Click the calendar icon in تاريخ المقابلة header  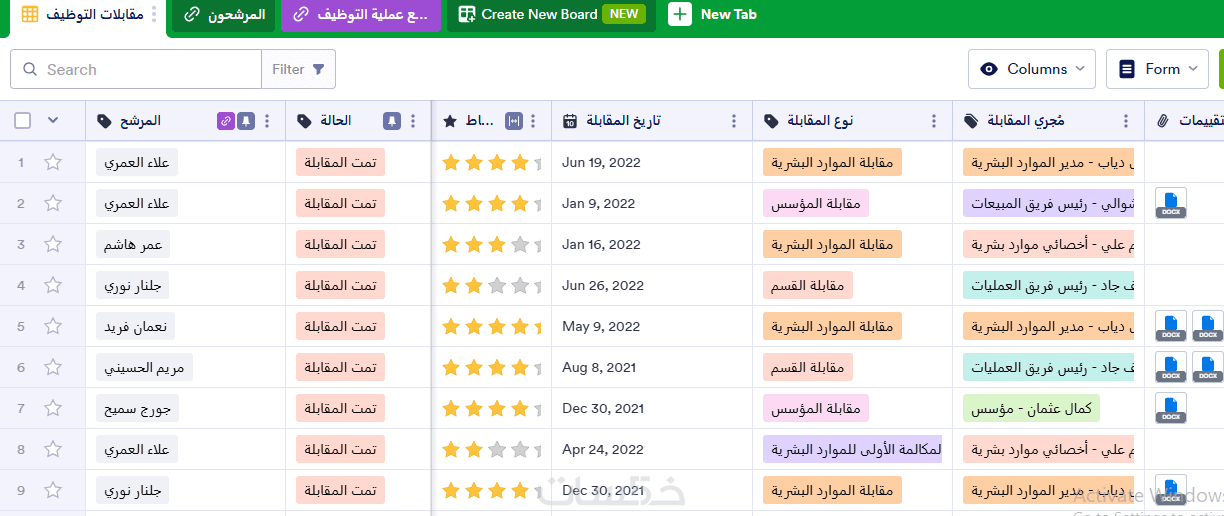(570, 121)
